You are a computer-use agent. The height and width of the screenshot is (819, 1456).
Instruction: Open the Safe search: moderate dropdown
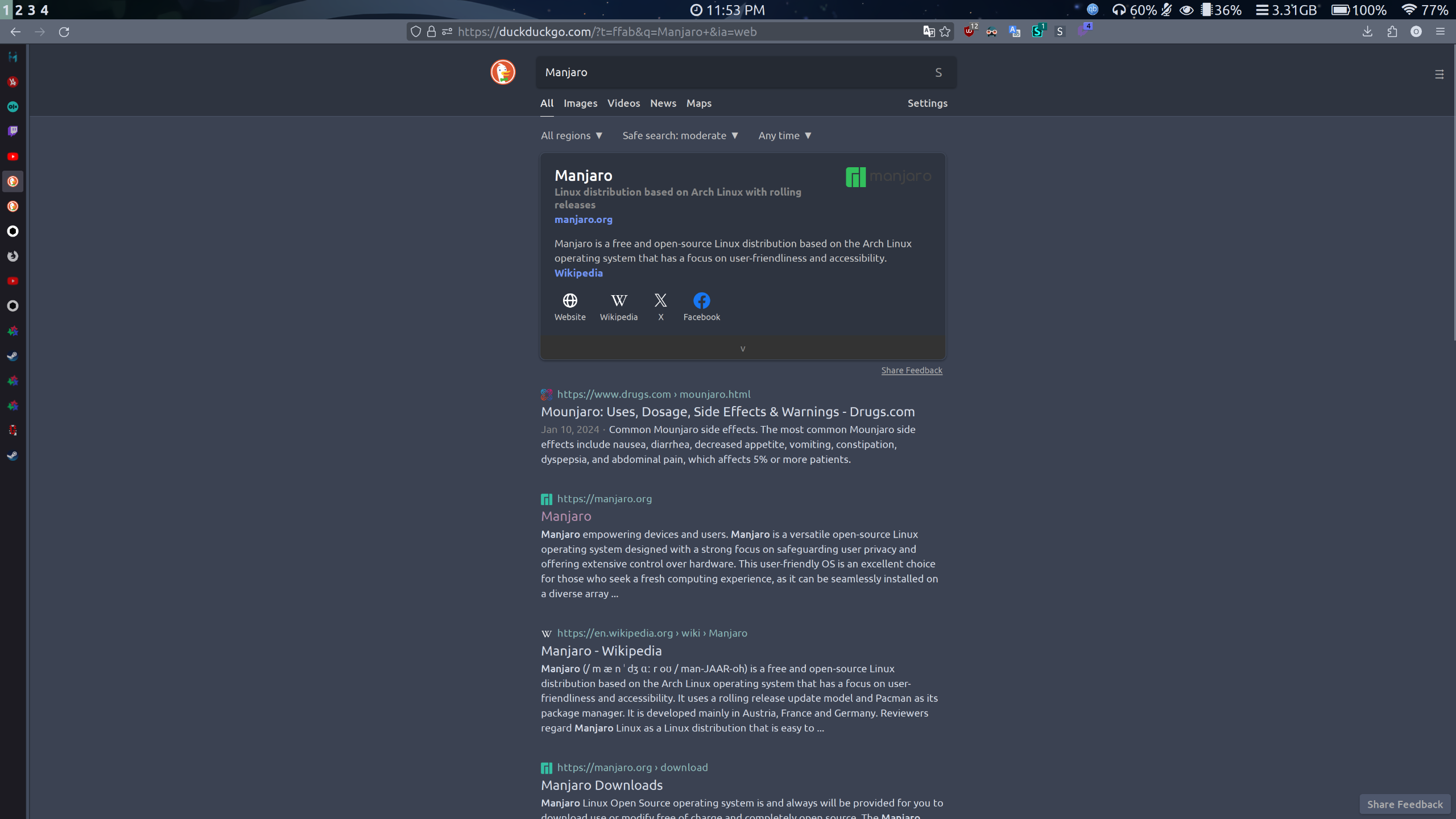coord(680,135)
